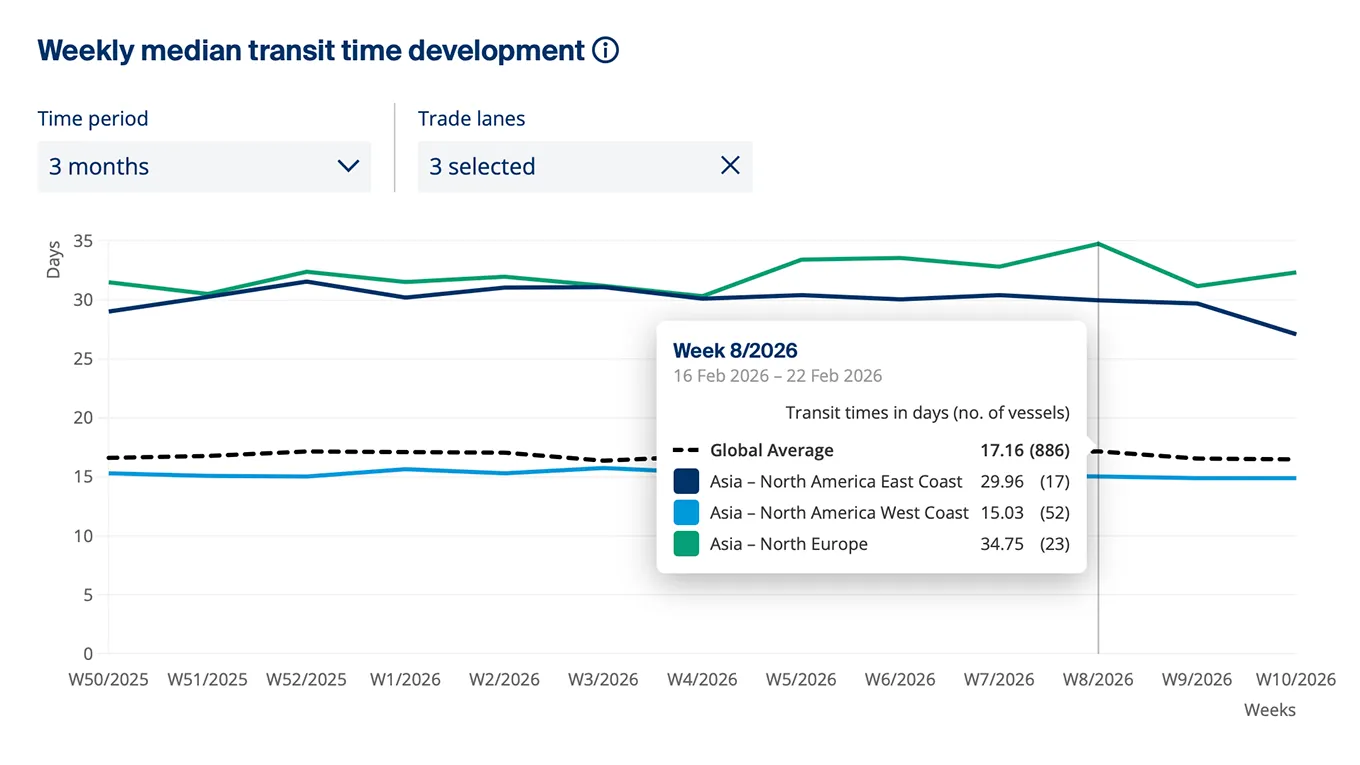
Task: Click the X to clear selected trade lanes
Action: click(730, 166)
